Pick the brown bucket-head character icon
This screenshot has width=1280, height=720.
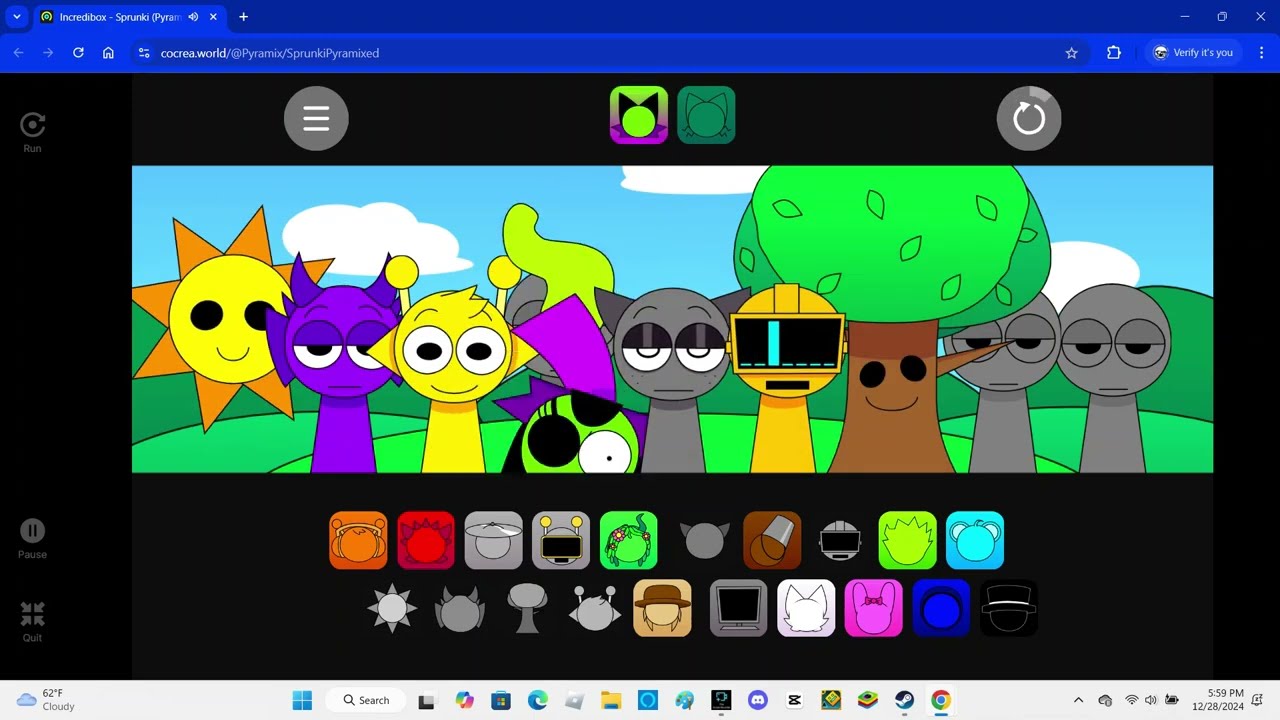772,540
